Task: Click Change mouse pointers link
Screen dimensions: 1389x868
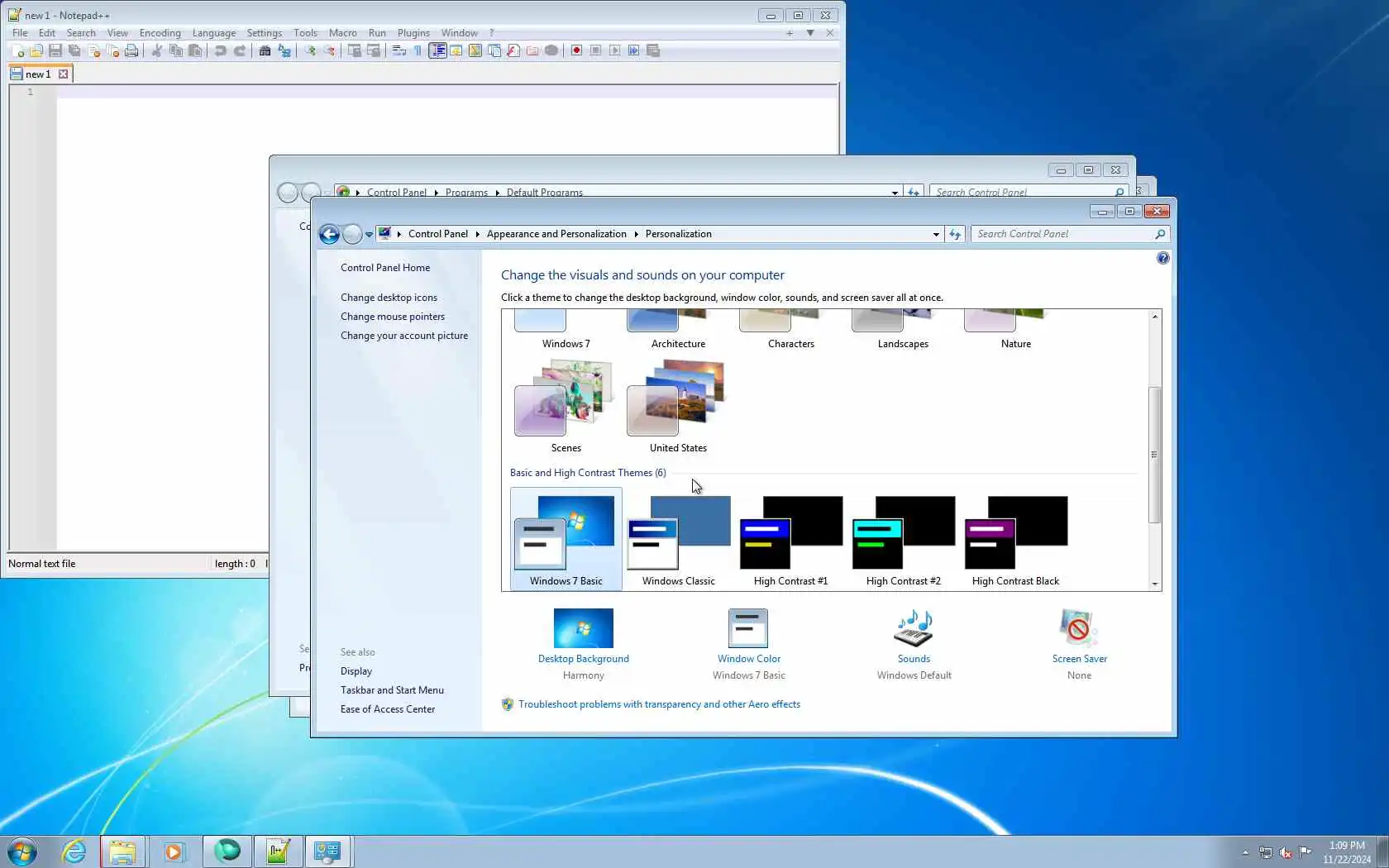Action: tap(393, 317)
